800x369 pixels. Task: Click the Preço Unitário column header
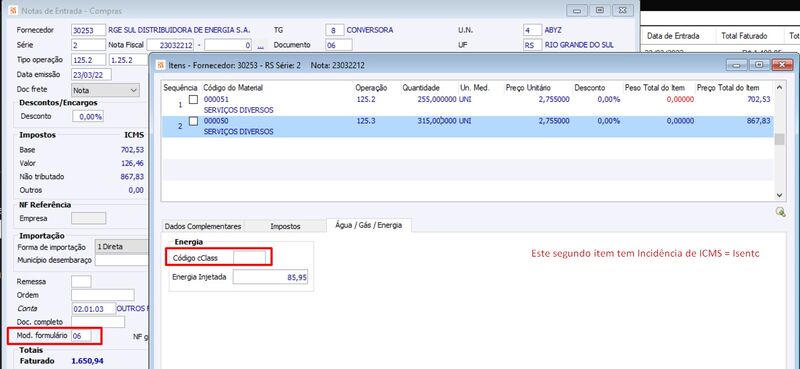(528, 88)
